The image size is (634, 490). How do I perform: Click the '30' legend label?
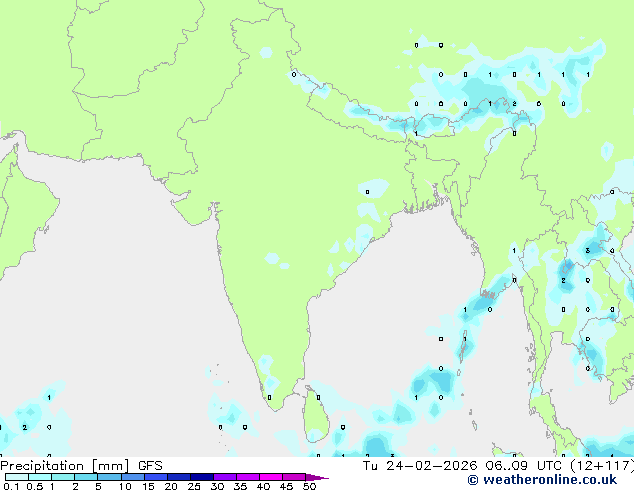coord(217,486)
